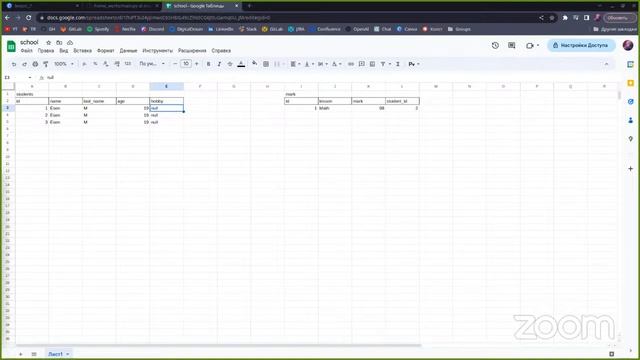Open the fill color bucket
This screenshot has height=360, width=640.
click(255, 64)
